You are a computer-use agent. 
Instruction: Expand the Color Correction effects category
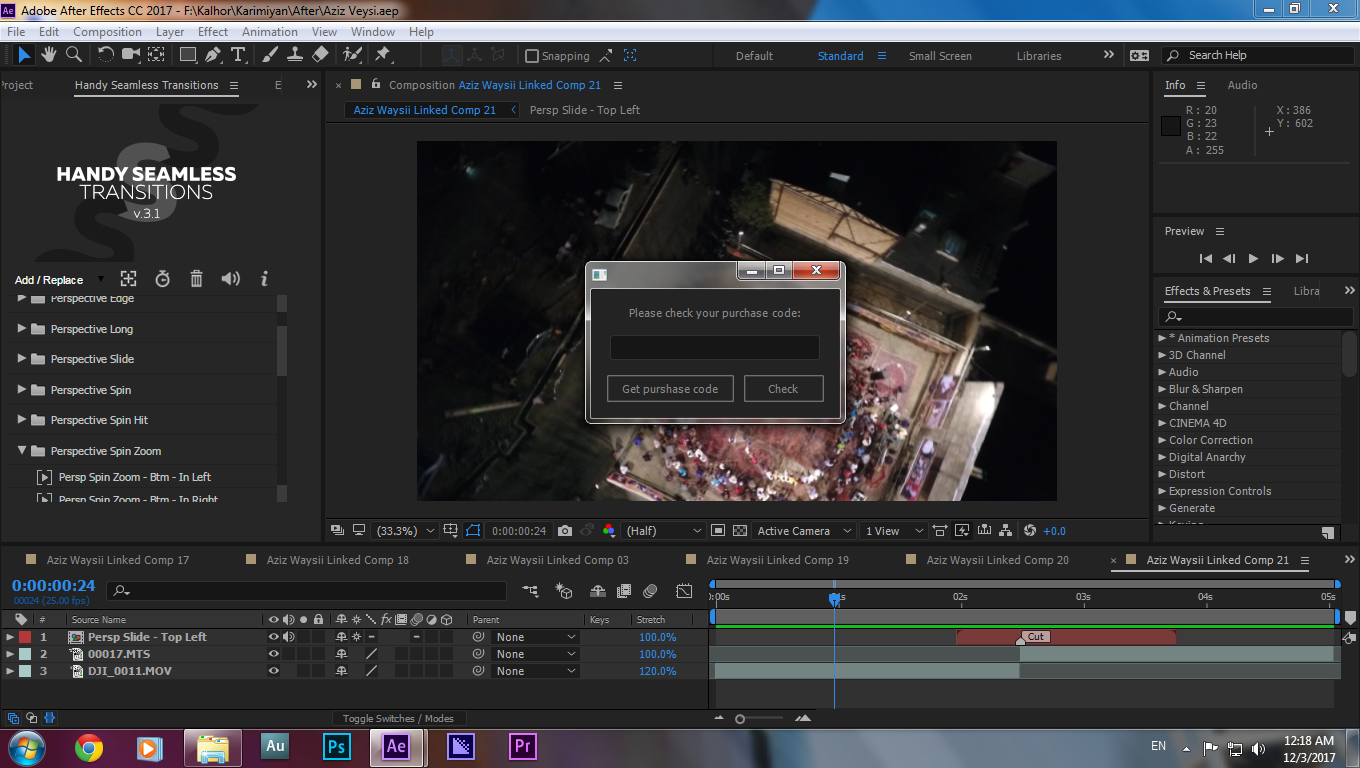click(1163, 440)
